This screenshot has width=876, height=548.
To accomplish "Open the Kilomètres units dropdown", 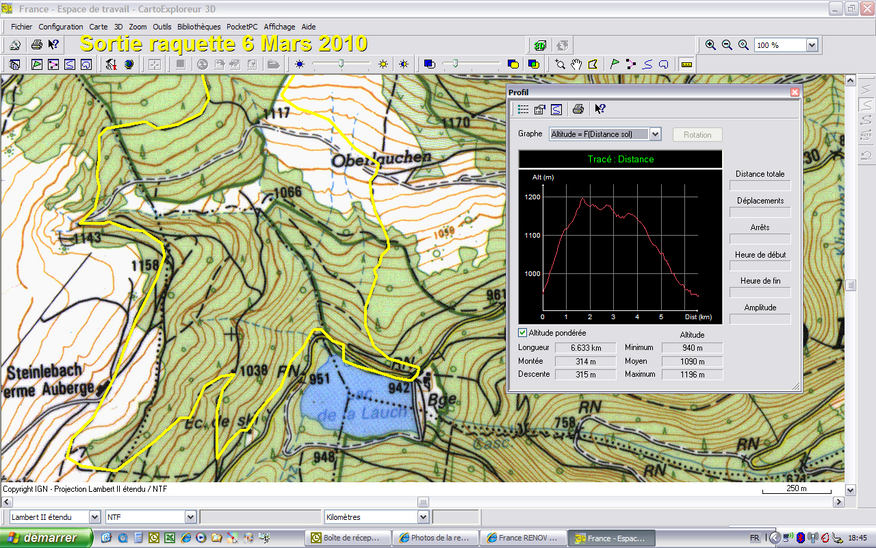I will (x=423, y=517).
